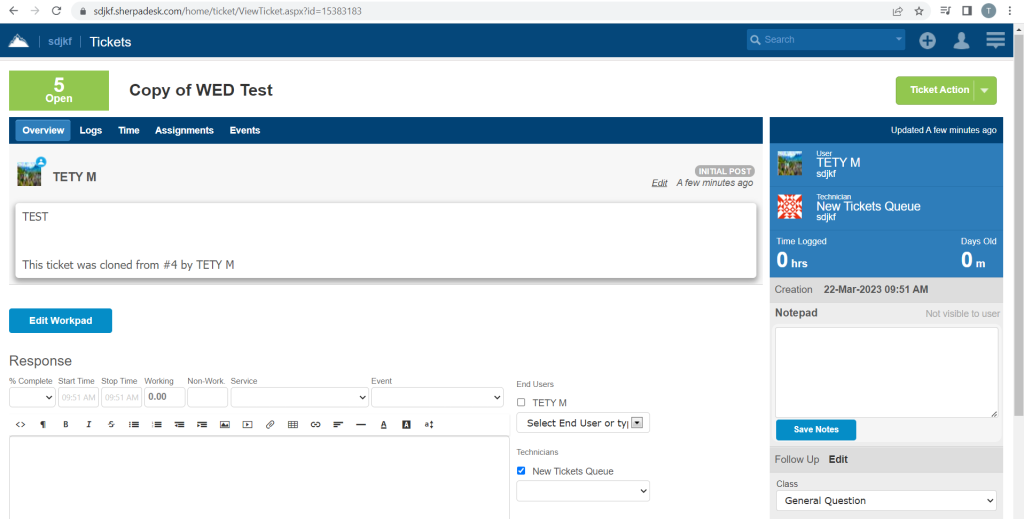Image resolution: width=1024 pixels, height=519 pixels.
Task: Reload the page in the browser
Action: 56,10
